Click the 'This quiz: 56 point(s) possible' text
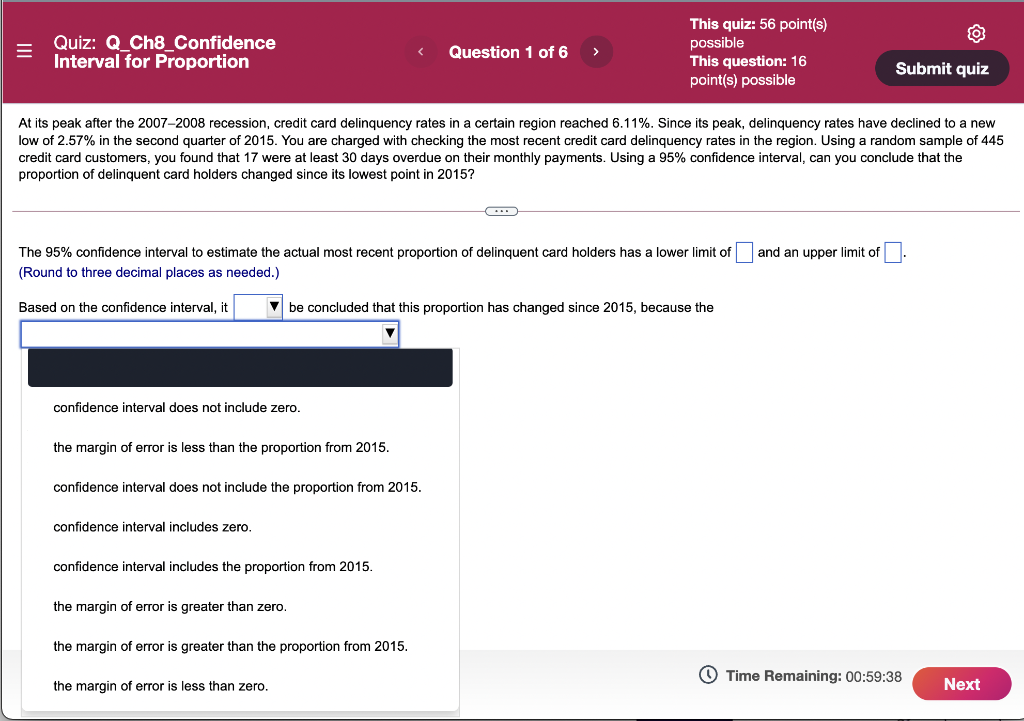This screenshot has height=721, width=1024. (x=758, y=33)
